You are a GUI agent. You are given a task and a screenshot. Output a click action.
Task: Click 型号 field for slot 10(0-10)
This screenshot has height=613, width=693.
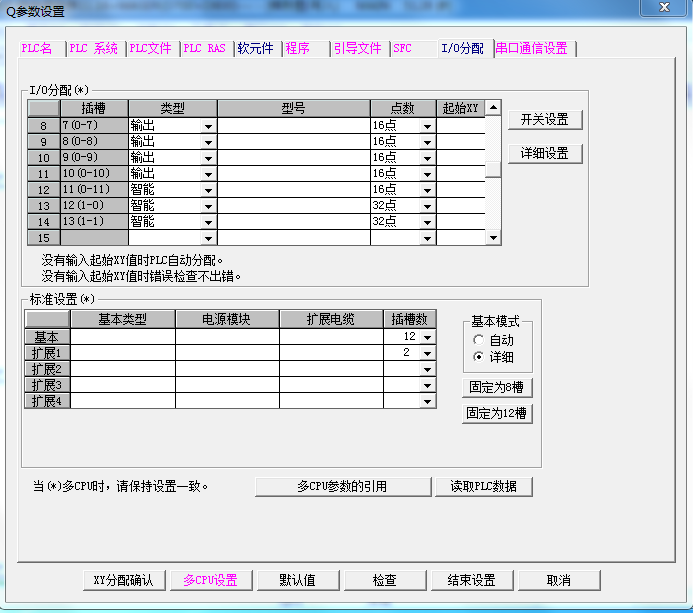[x=293, y=174]
